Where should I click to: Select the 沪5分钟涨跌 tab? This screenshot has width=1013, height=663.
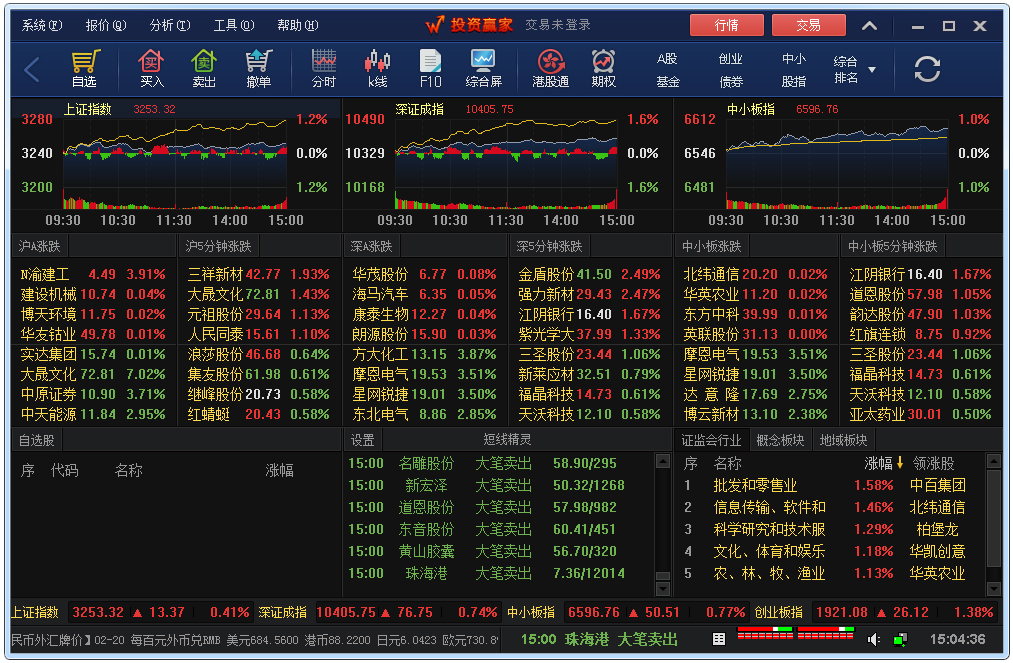click(x=218, y=246)
